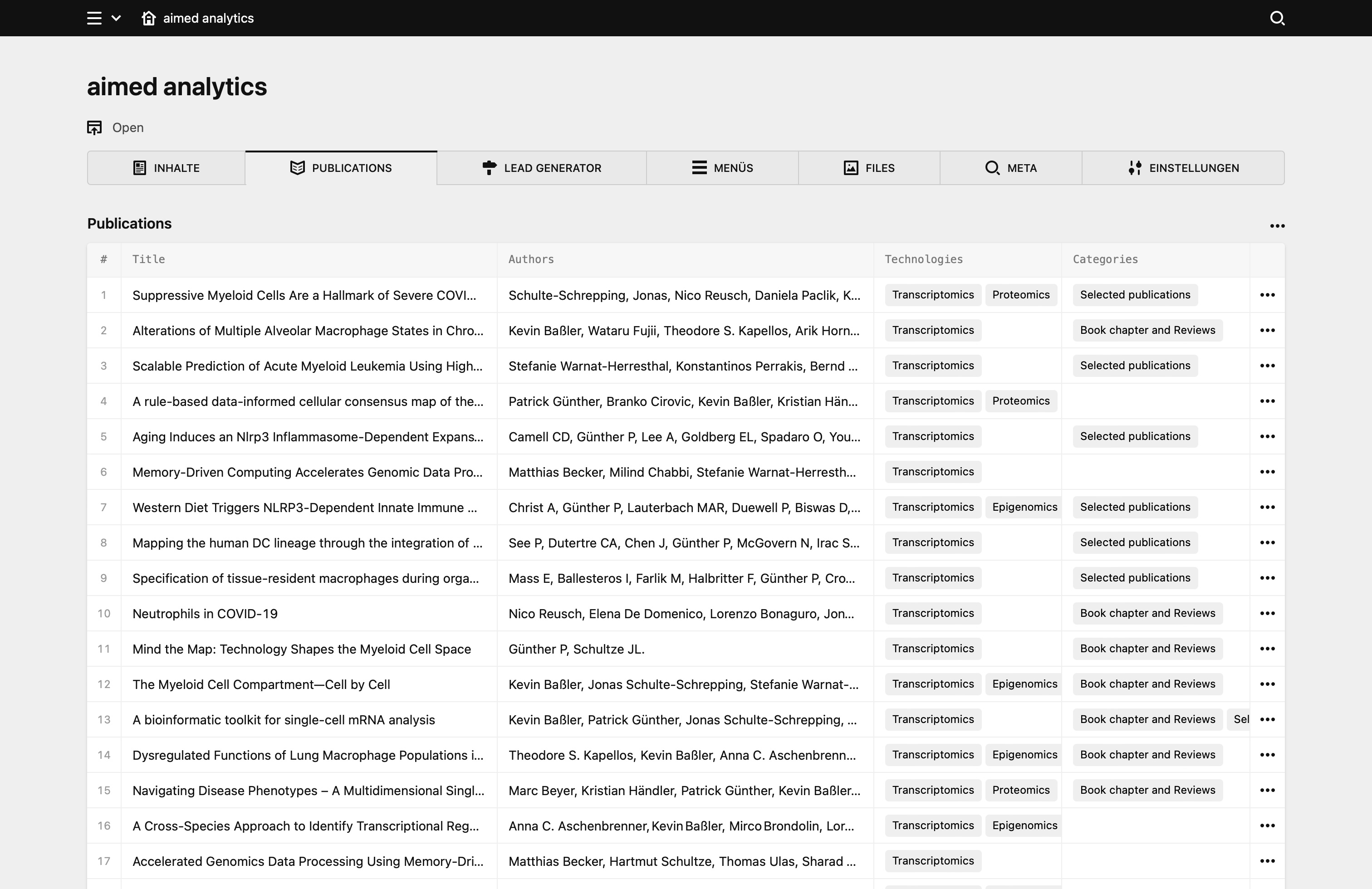Click Epigenomics tag in Western Diet row
Image resolution: width=1372 pixels, height=889 pixels.
[1023, 507]
